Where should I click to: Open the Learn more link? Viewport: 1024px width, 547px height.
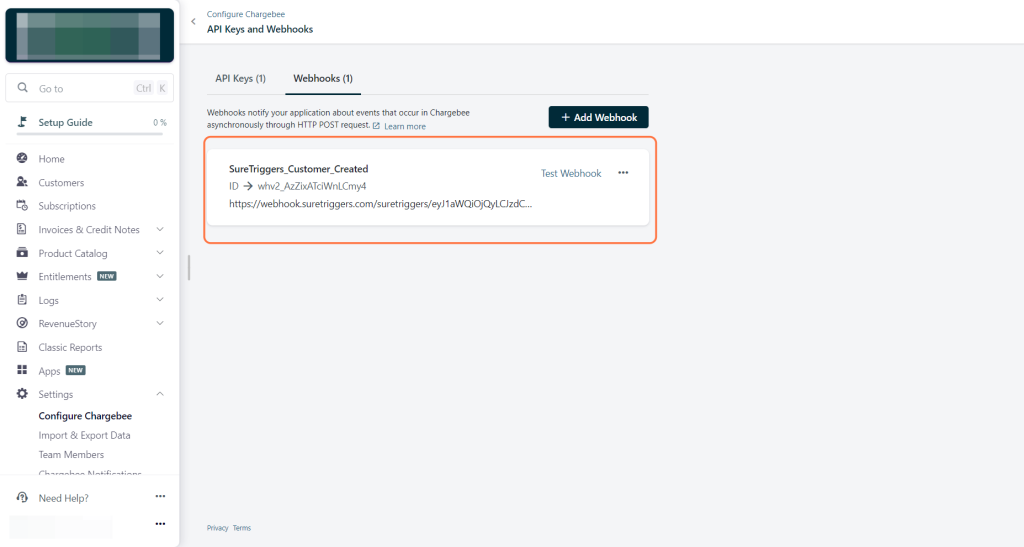tap(404, 127)
